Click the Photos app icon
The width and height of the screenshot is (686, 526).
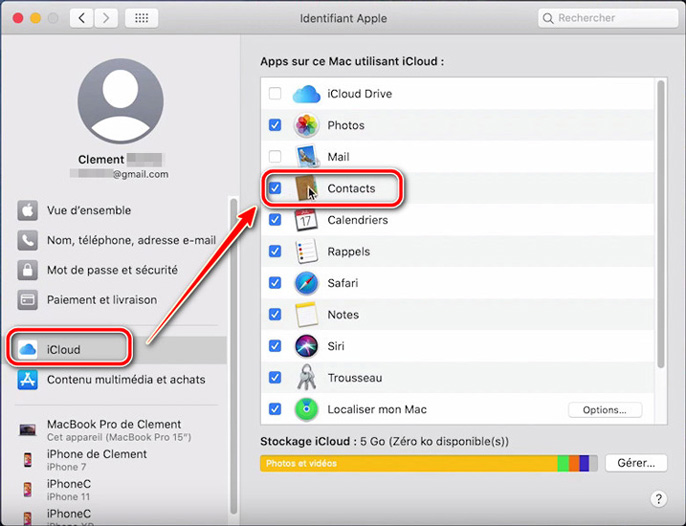pyautogui.click(x=306, y=125)
